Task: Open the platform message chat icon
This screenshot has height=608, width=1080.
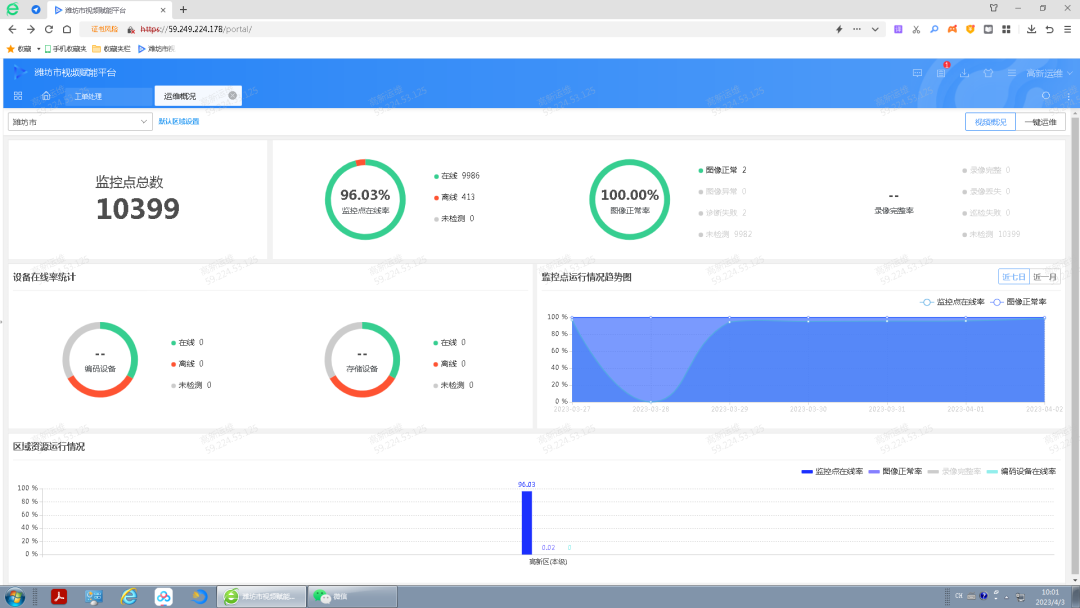Action: [917, 73]
